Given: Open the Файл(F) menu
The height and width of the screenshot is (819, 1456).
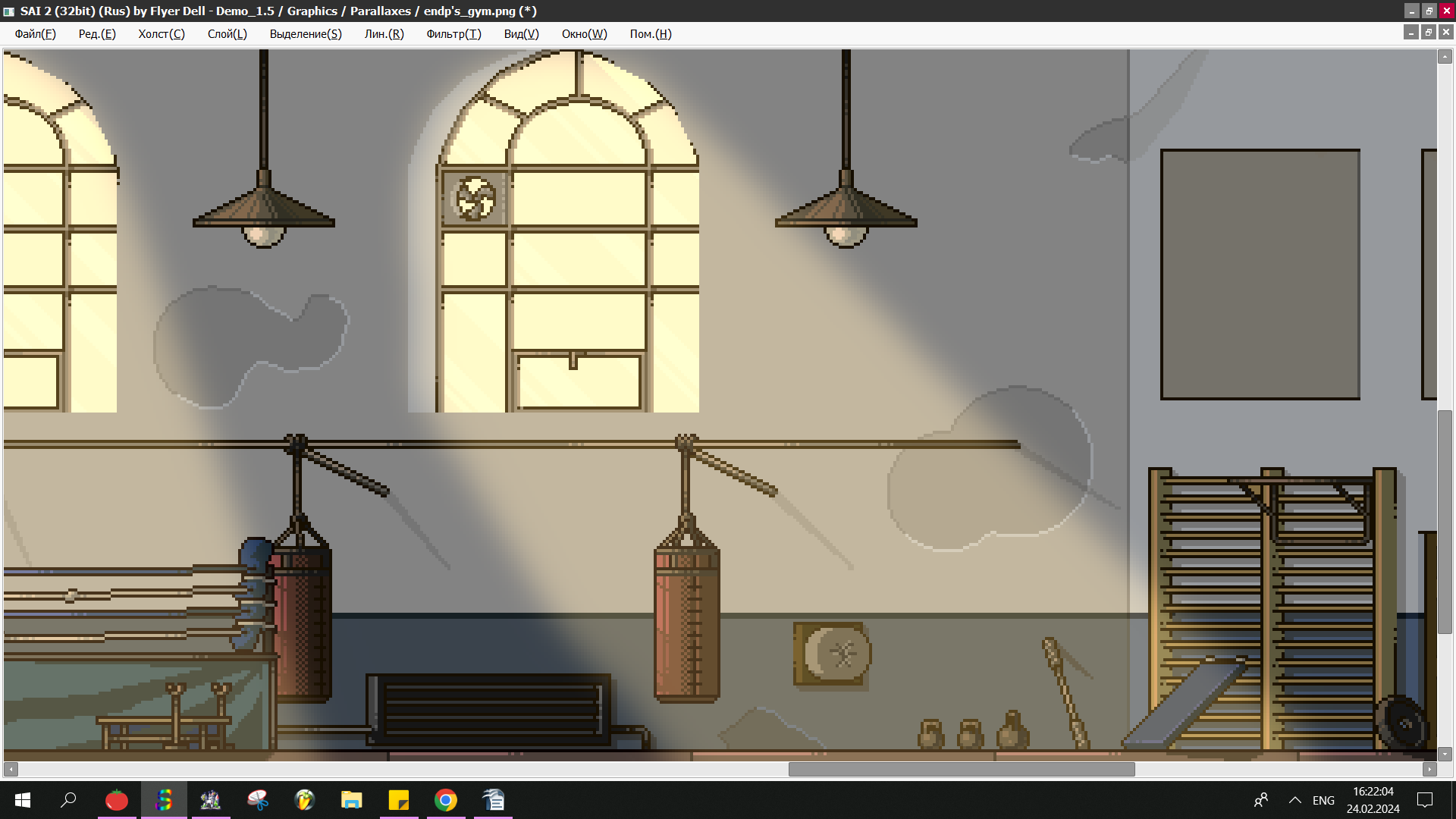Looking at the screenshot, I should 35,34.
